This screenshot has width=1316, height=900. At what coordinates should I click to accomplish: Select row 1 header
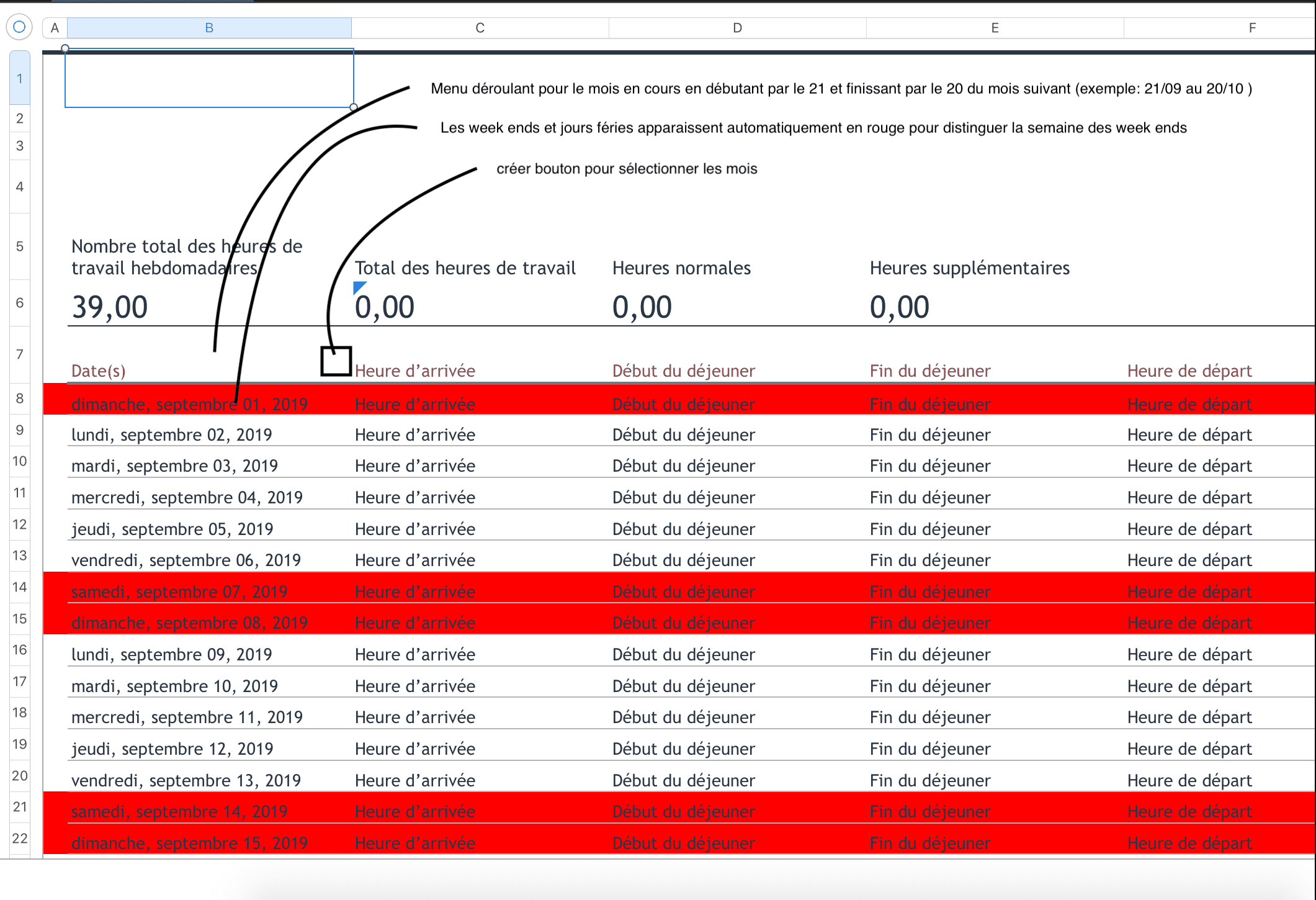coord(20,79)
